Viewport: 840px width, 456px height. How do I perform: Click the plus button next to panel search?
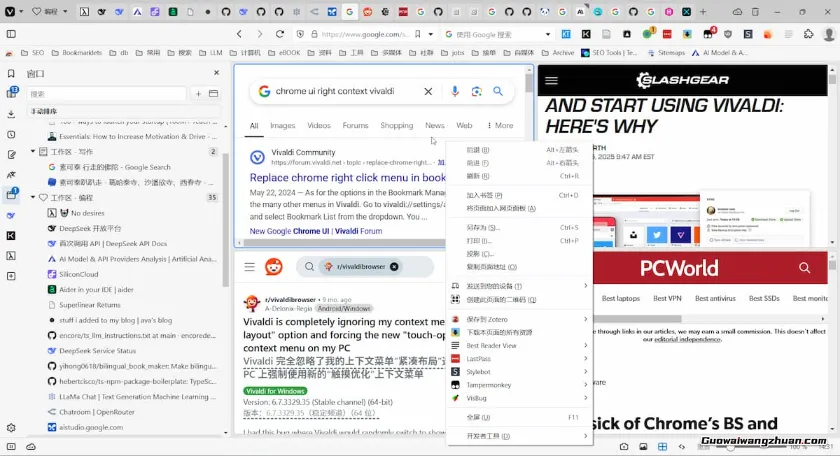coord(198,94)
